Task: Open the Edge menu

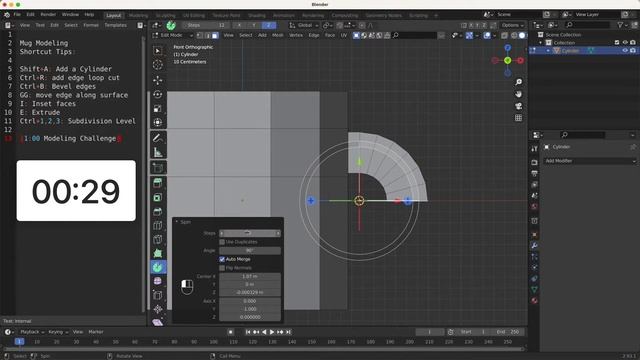Action: (x=313, y=36)
